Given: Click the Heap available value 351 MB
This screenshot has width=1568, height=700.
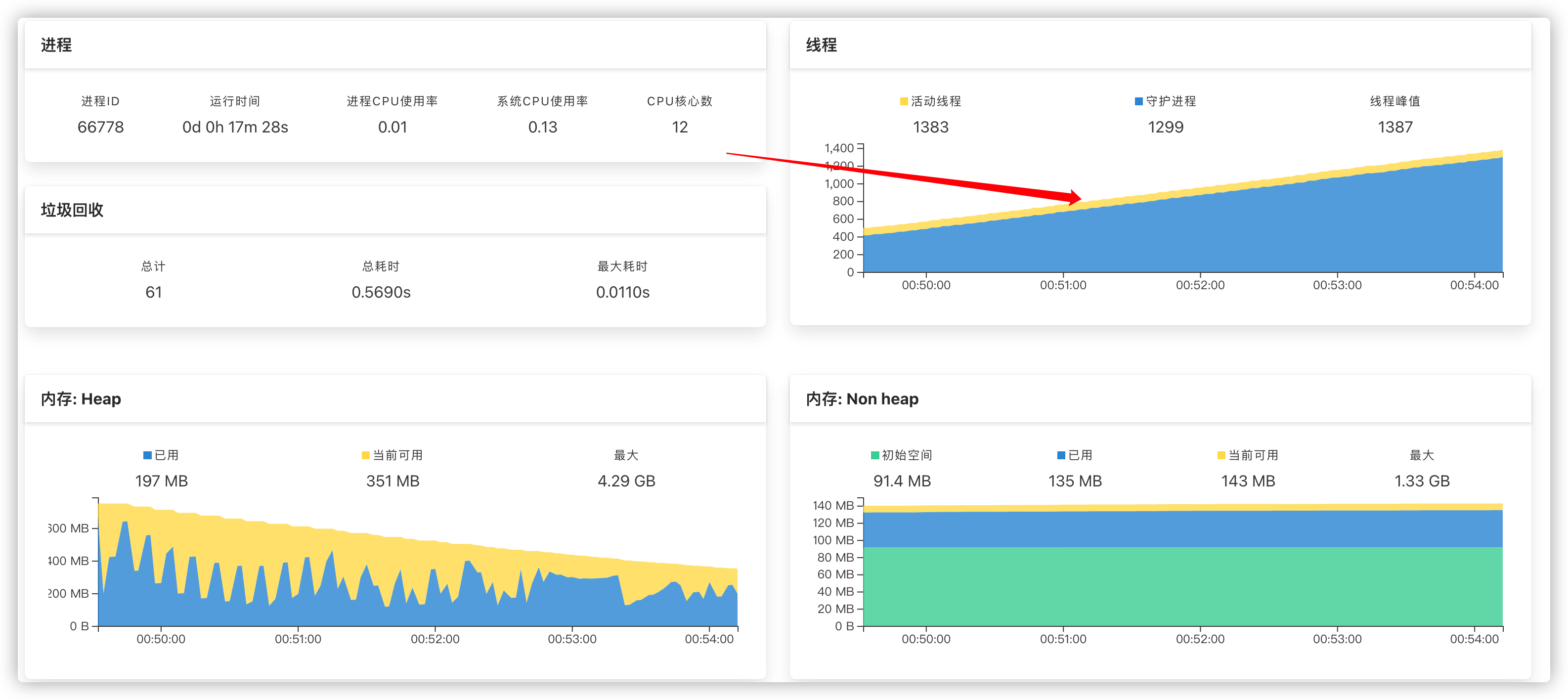Looking at the screenshot, I should 393,481.
